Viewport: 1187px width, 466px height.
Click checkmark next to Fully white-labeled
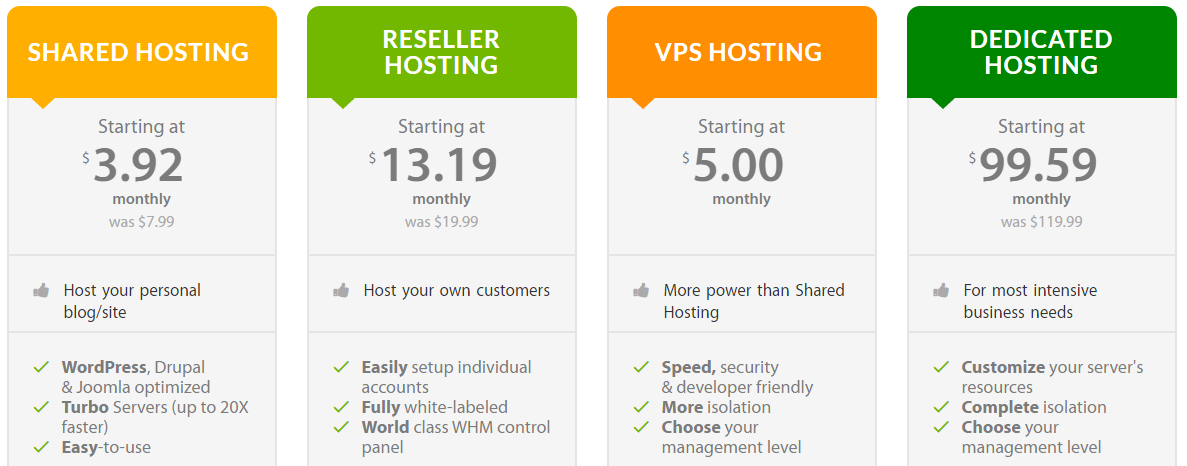(341, 407)
